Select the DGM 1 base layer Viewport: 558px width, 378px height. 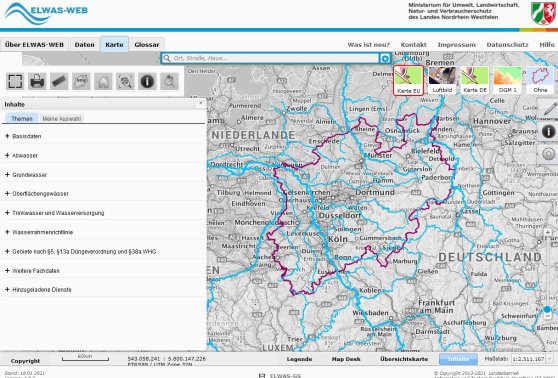(x=507, y=80)
